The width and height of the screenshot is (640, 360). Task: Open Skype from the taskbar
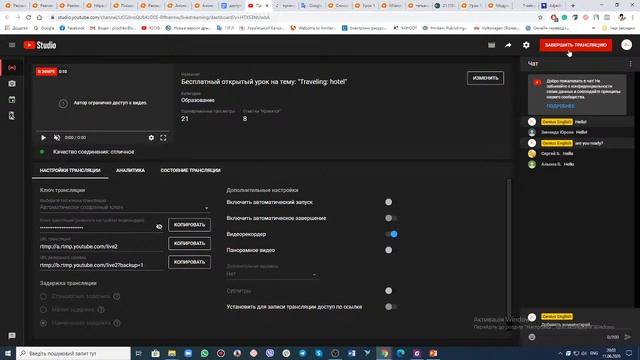(x=319, y=353)
